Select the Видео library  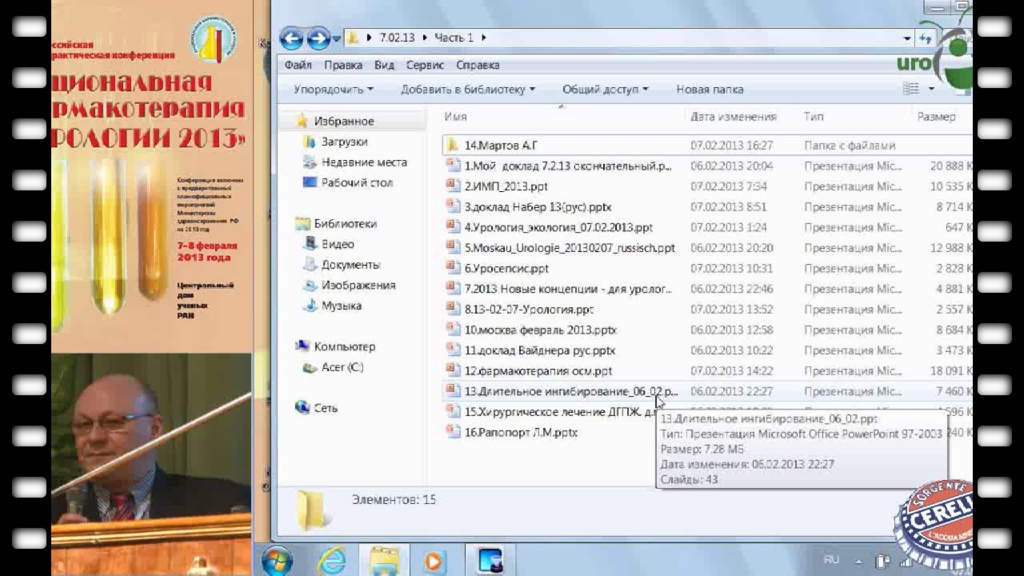337,244
